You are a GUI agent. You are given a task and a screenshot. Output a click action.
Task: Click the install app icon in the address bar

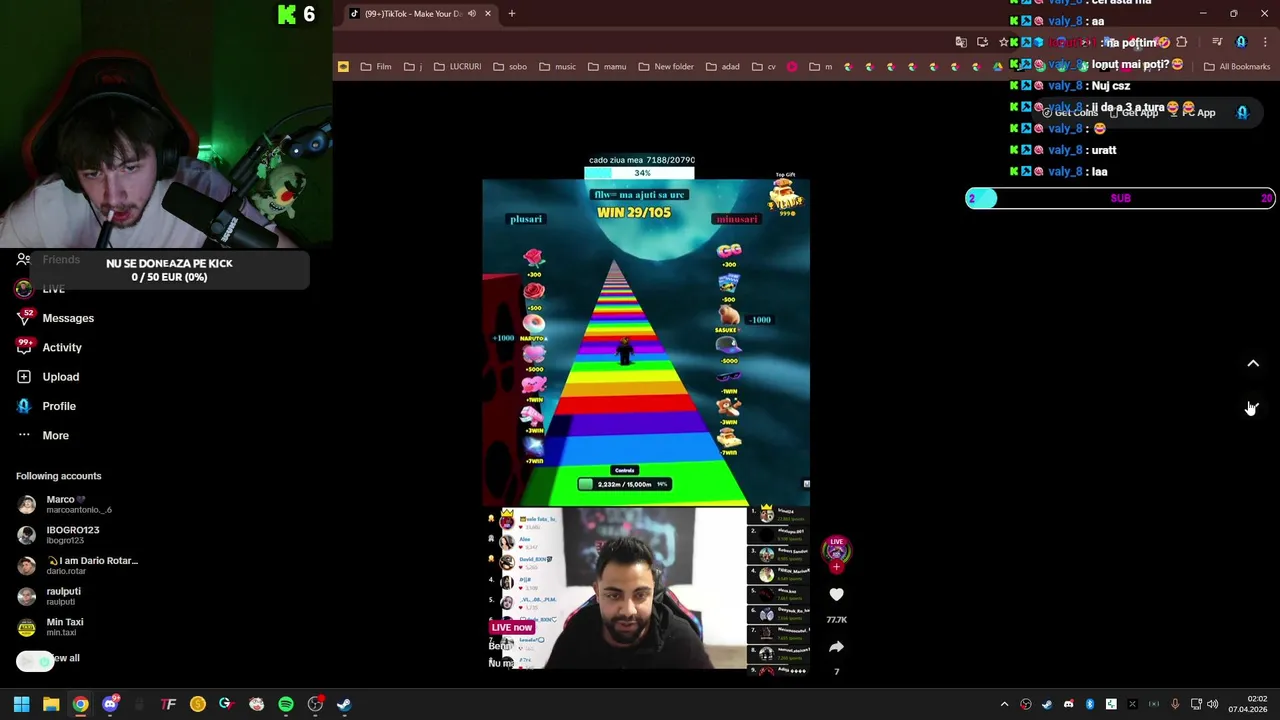(982, 42)
